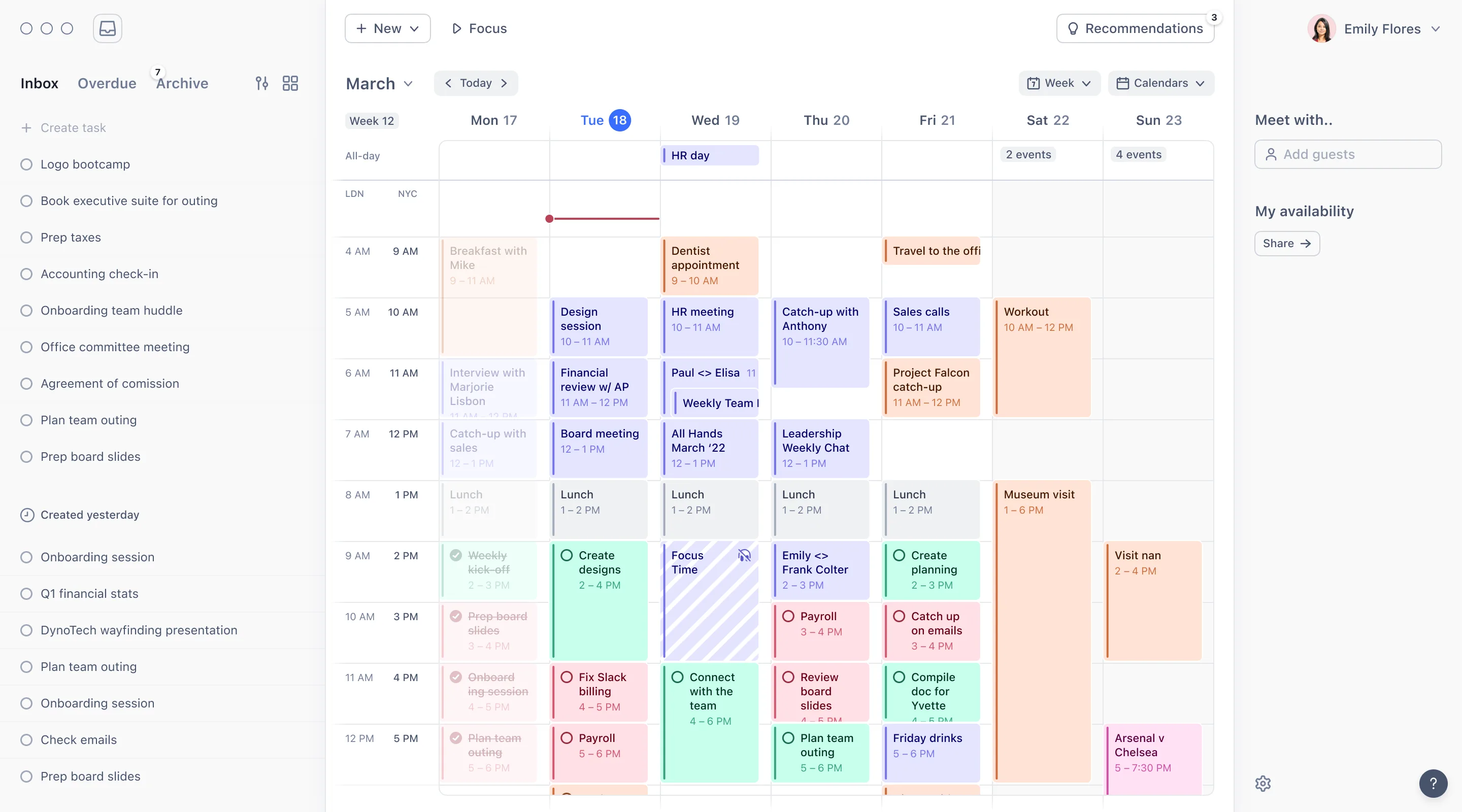Click Create task
The height and width of the screenshot is (812, 1462).
(x=73, y=128)
